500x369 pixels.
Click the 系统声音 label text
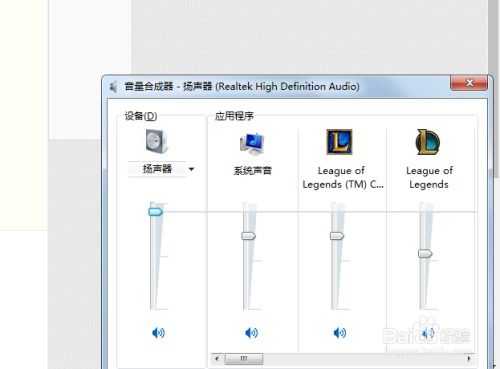[252, 171]
